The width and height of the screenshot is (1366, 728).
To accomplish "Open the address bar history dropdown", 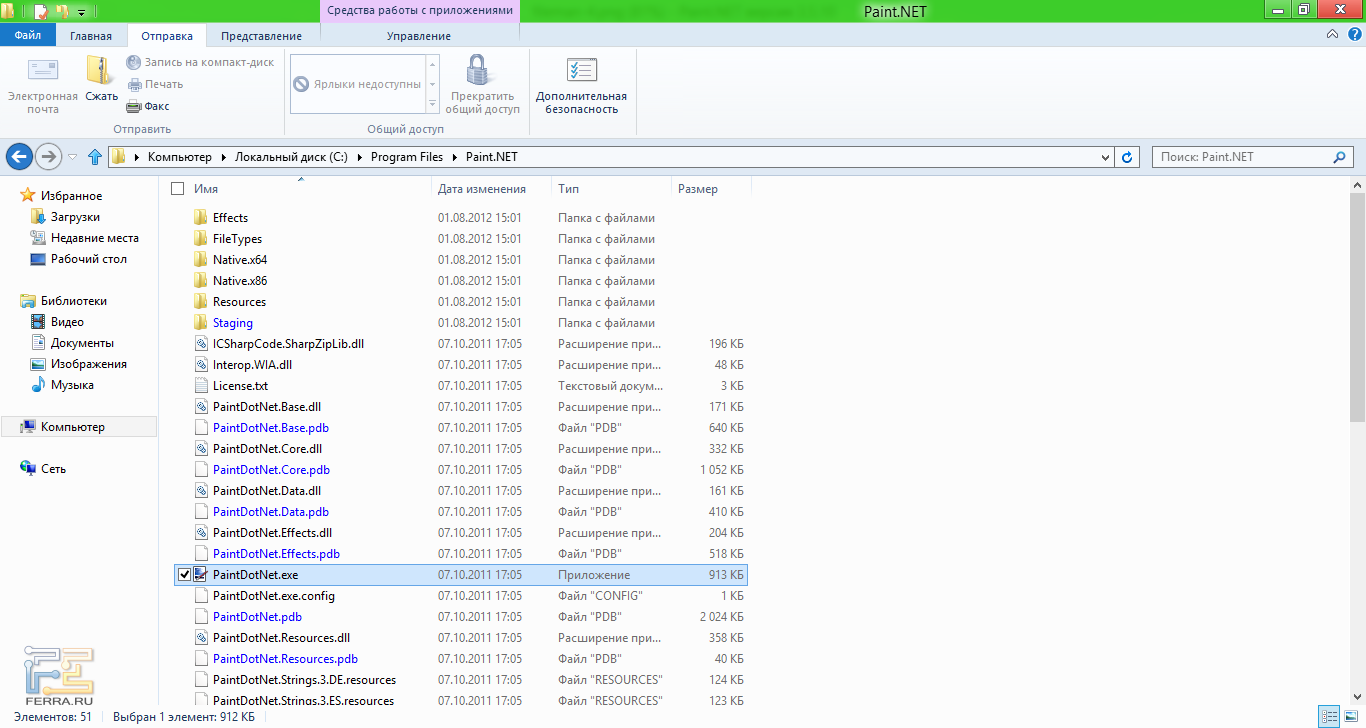I will pyautogui.click(x=1105, y=157).
